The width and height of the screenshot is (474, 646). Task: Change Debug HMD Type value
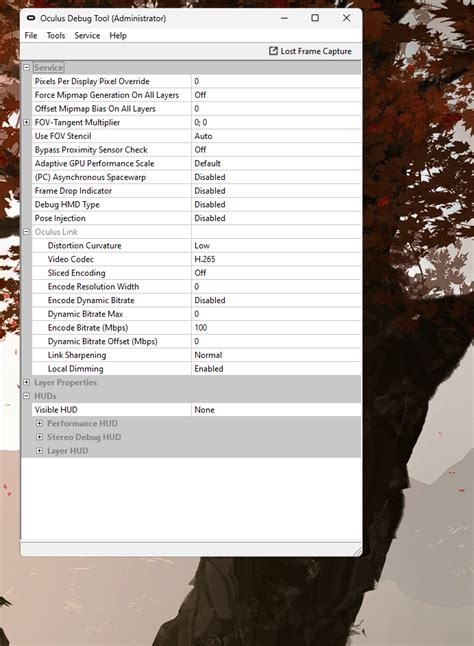click(x=276, y=204)
